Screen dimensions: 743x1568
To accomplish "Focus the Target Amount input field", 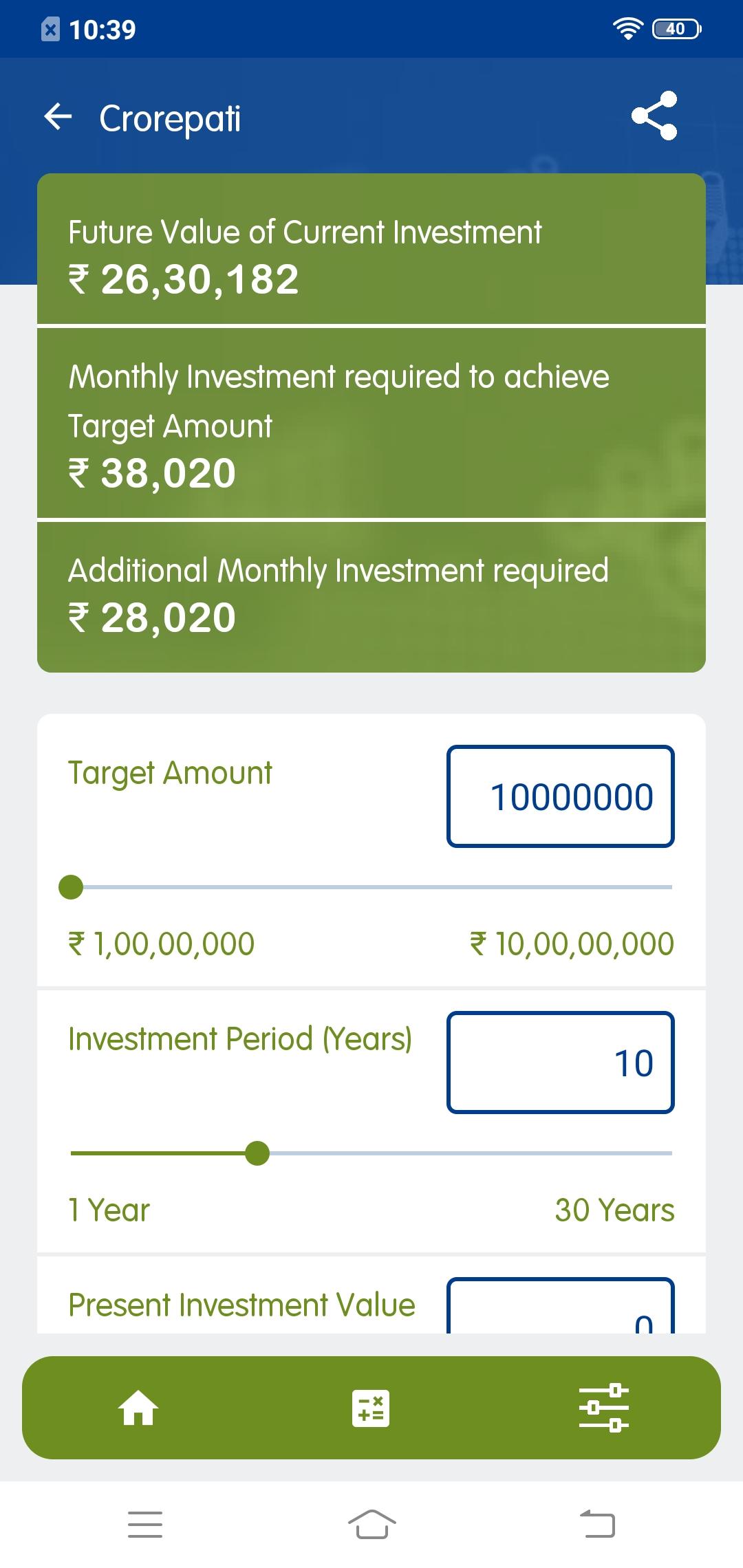I will coord(560,796).
